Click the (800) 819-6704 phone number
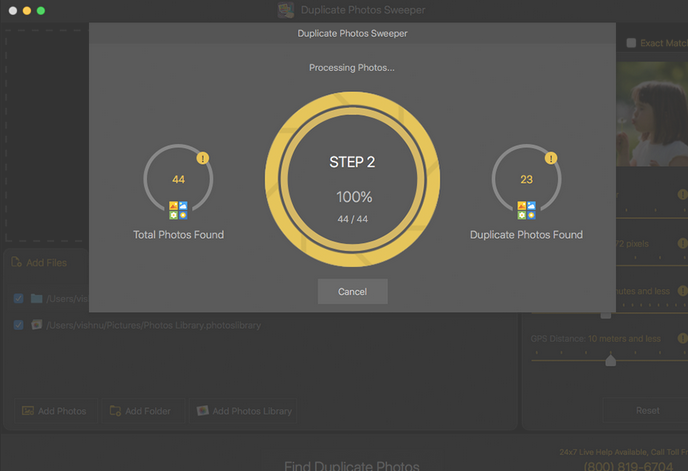The height and width of the screenshot is (471, 688). 628,466
